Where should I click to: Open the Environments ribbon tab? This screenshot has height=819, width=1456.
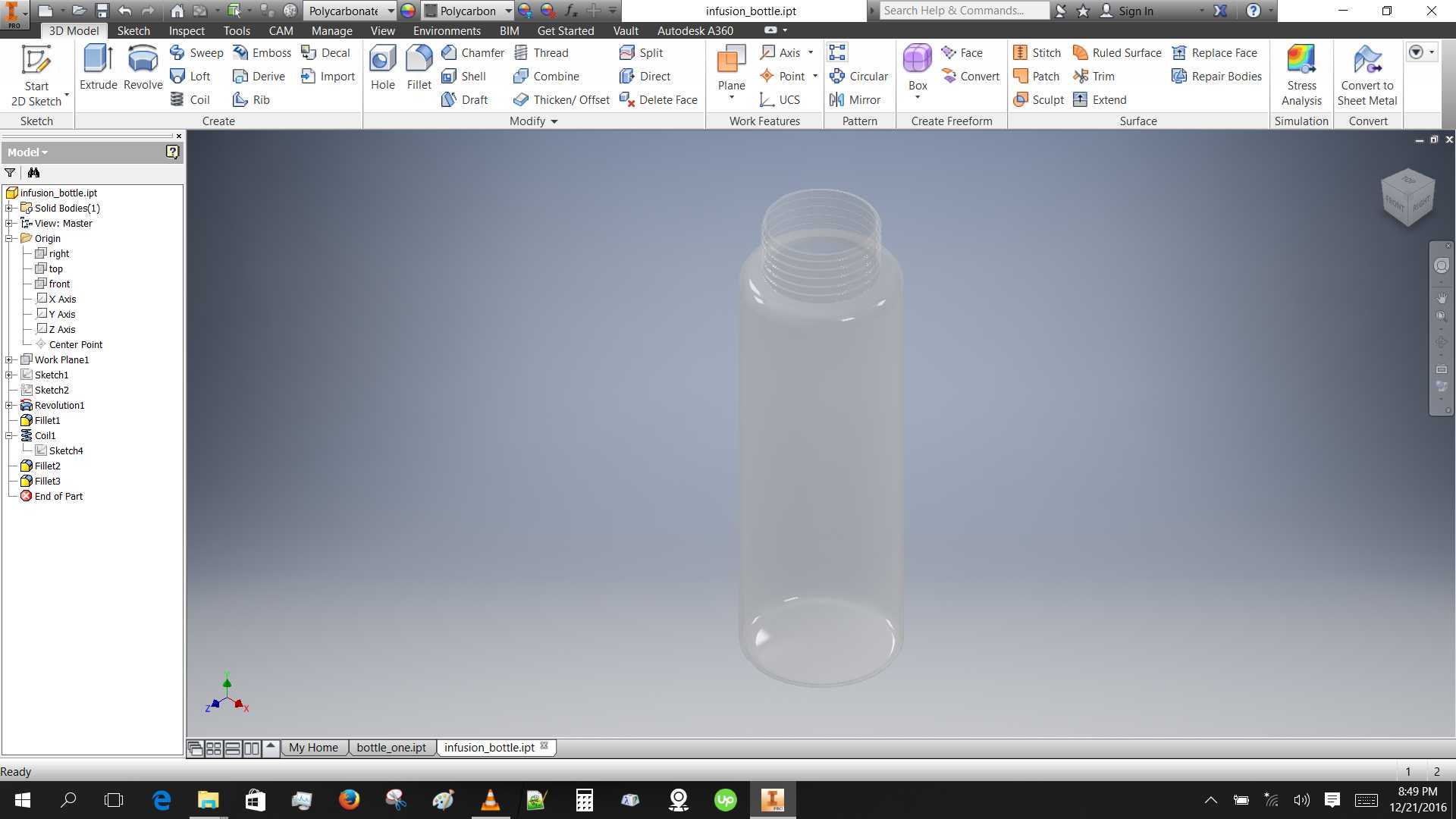coord(447,30)
